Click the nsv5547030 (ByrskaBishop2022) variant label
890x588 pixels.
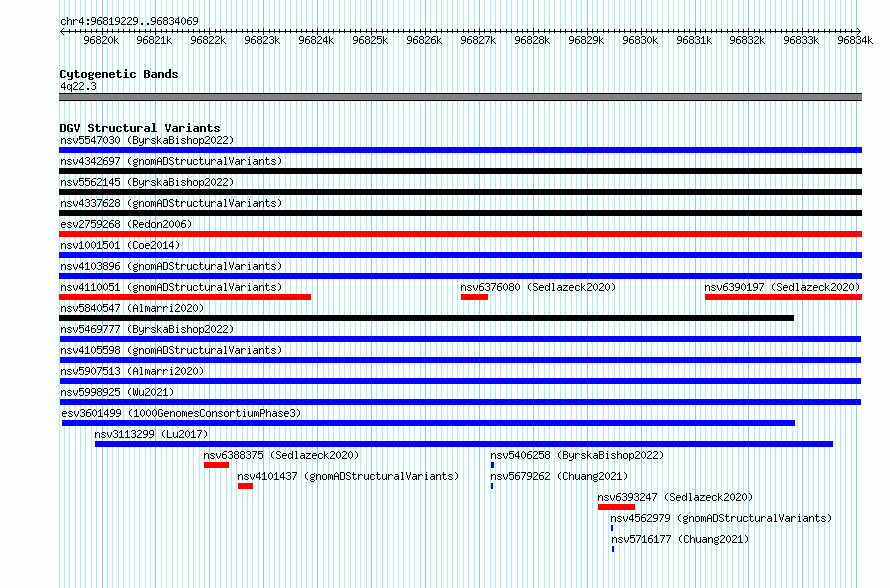click(x=147, y=140)
